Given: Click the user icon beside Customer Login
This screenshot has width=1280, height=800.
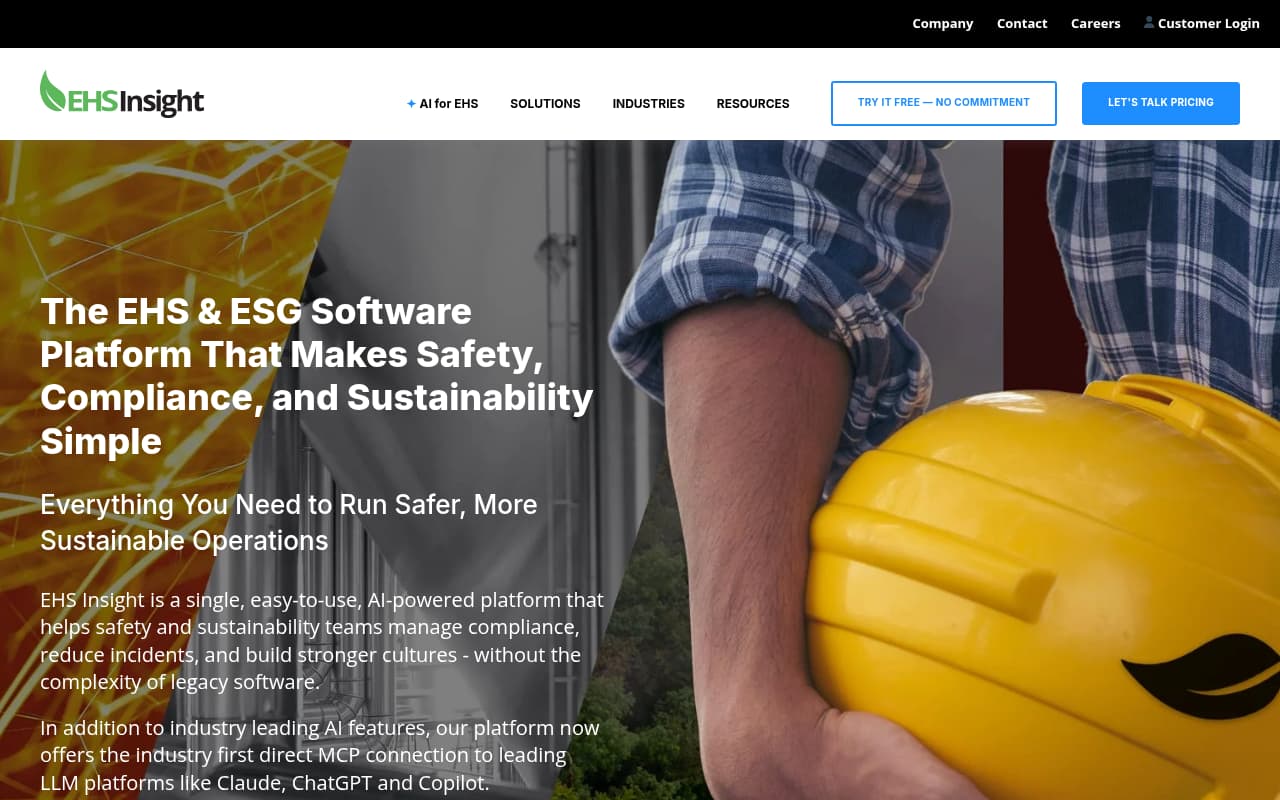Looking at the screenshot, I should (x=1149, y=22).
